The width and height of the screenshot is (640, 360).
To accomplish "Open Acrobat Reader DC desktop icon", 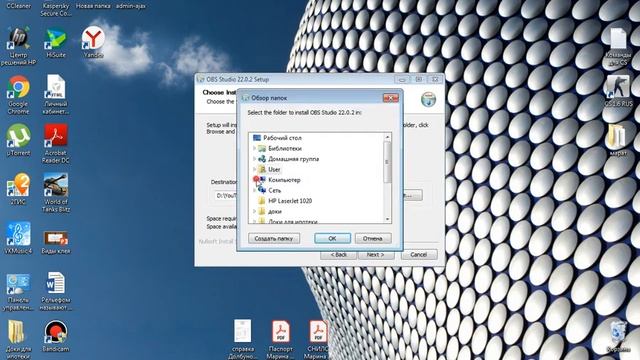I will [x=56, y=136].
